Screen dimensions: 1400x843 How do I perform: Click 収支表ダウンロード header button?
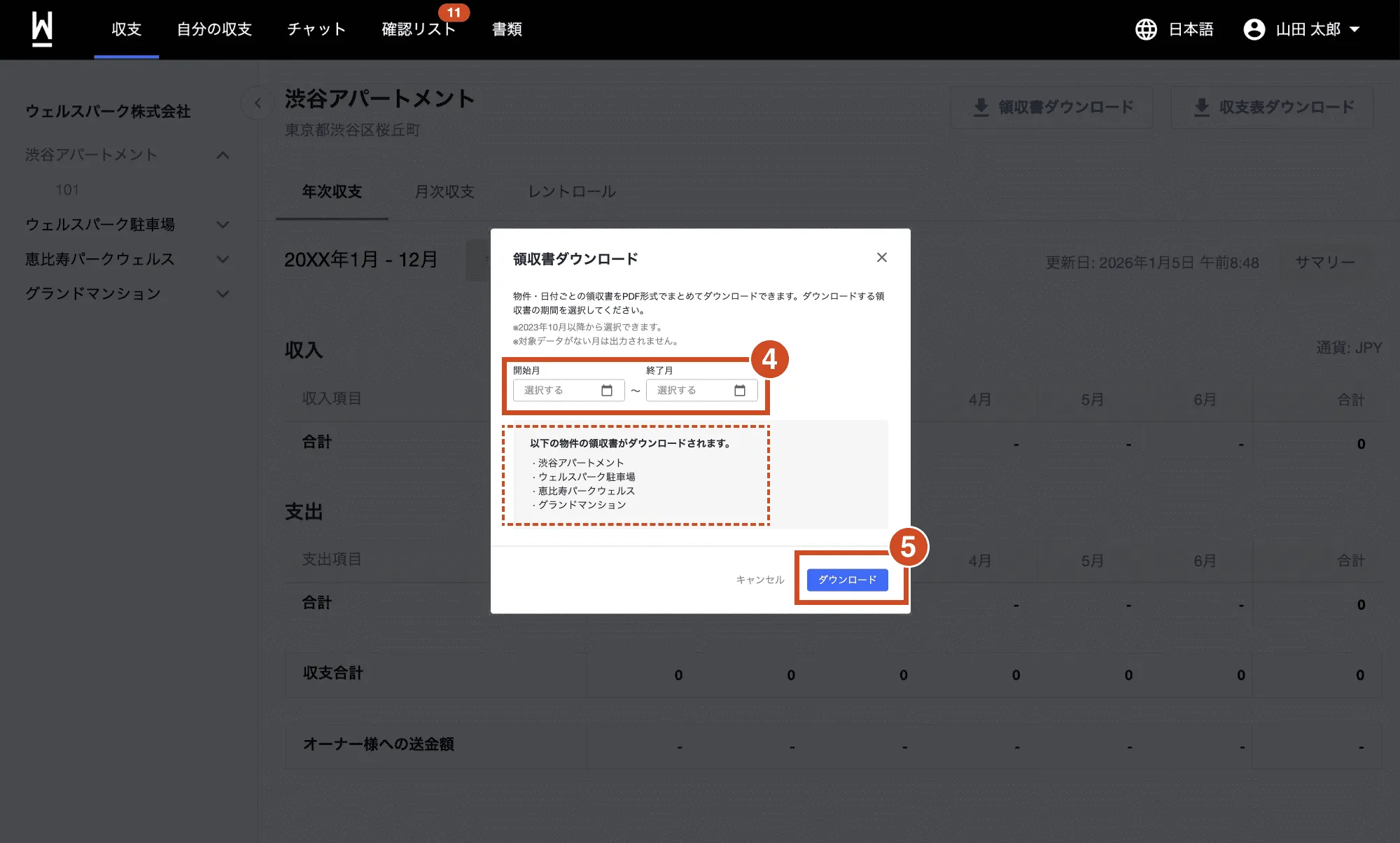click(1273, 107)
